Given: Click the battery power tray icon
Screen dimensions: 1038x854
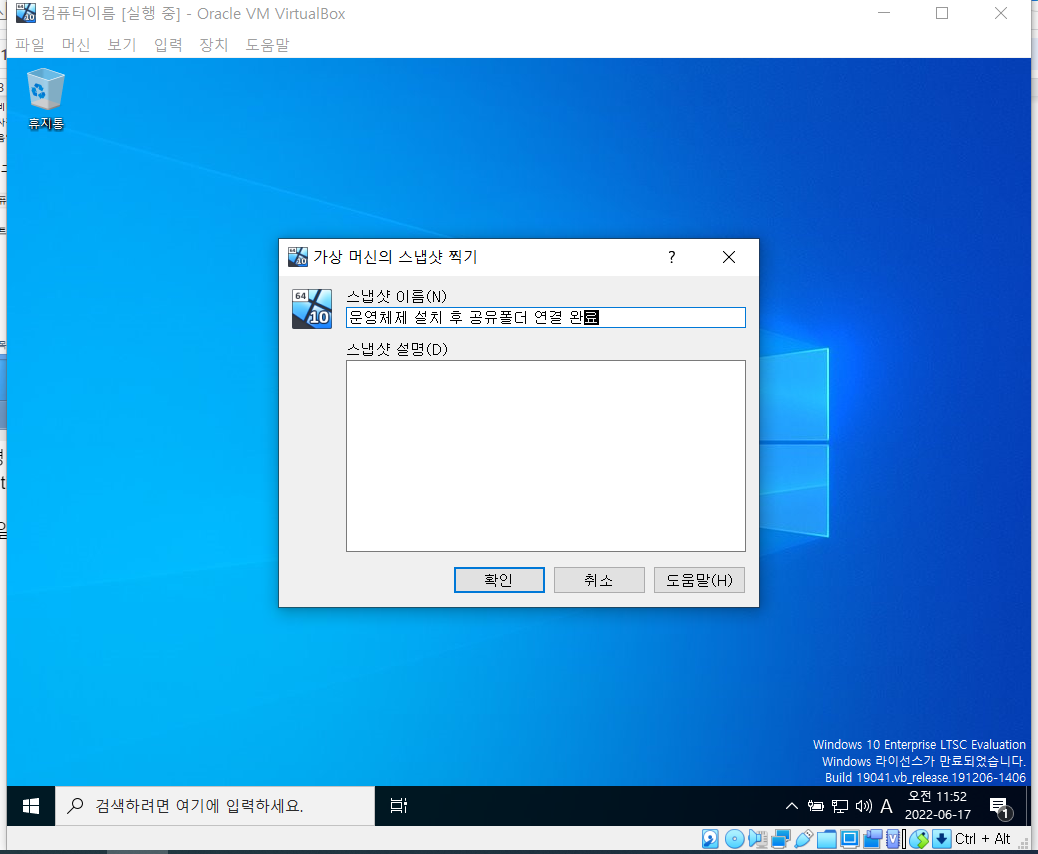Looking at the screenshot, I should click(x=816, y=806).
